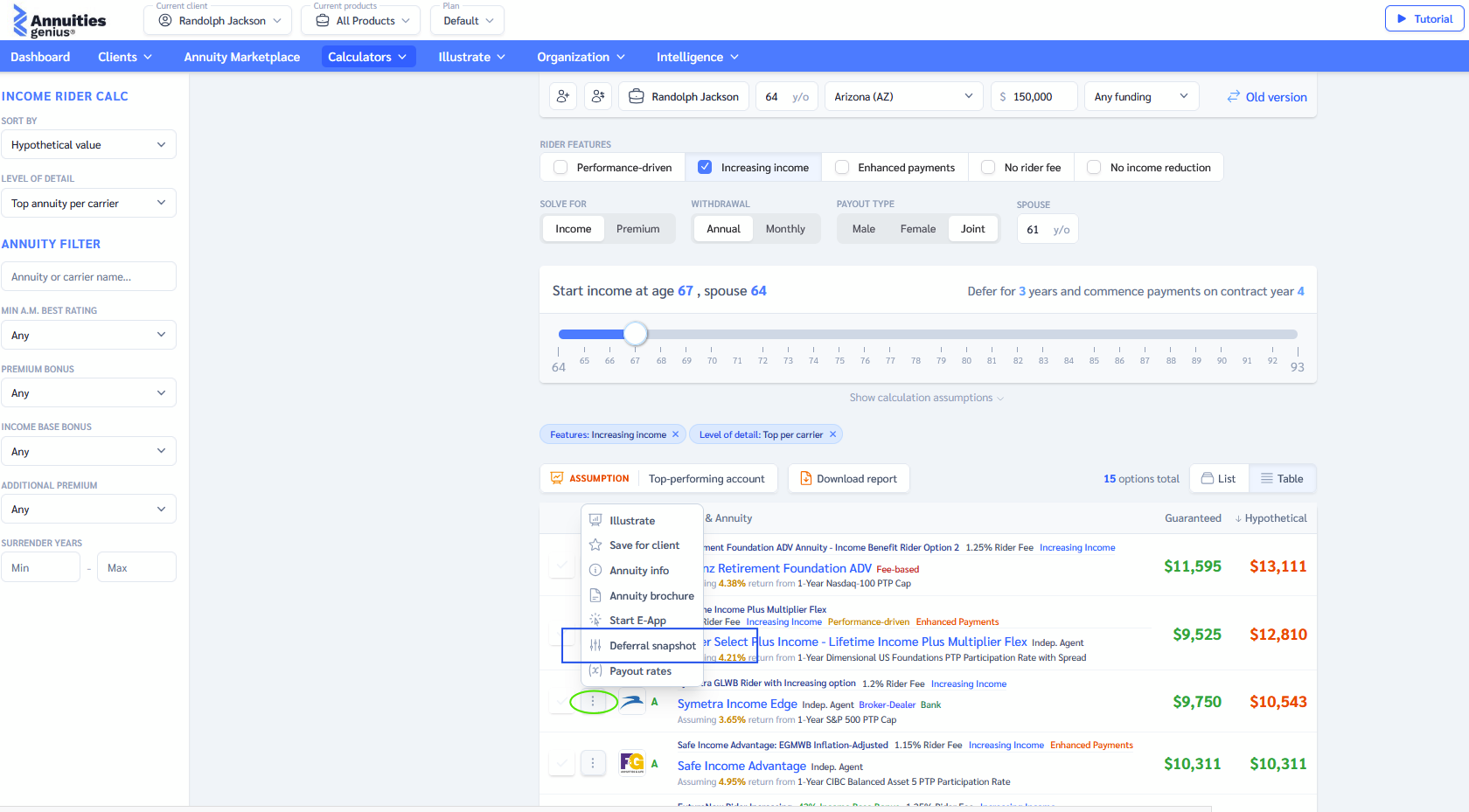Choose Illustrate in the row context menu

point(642,520)
